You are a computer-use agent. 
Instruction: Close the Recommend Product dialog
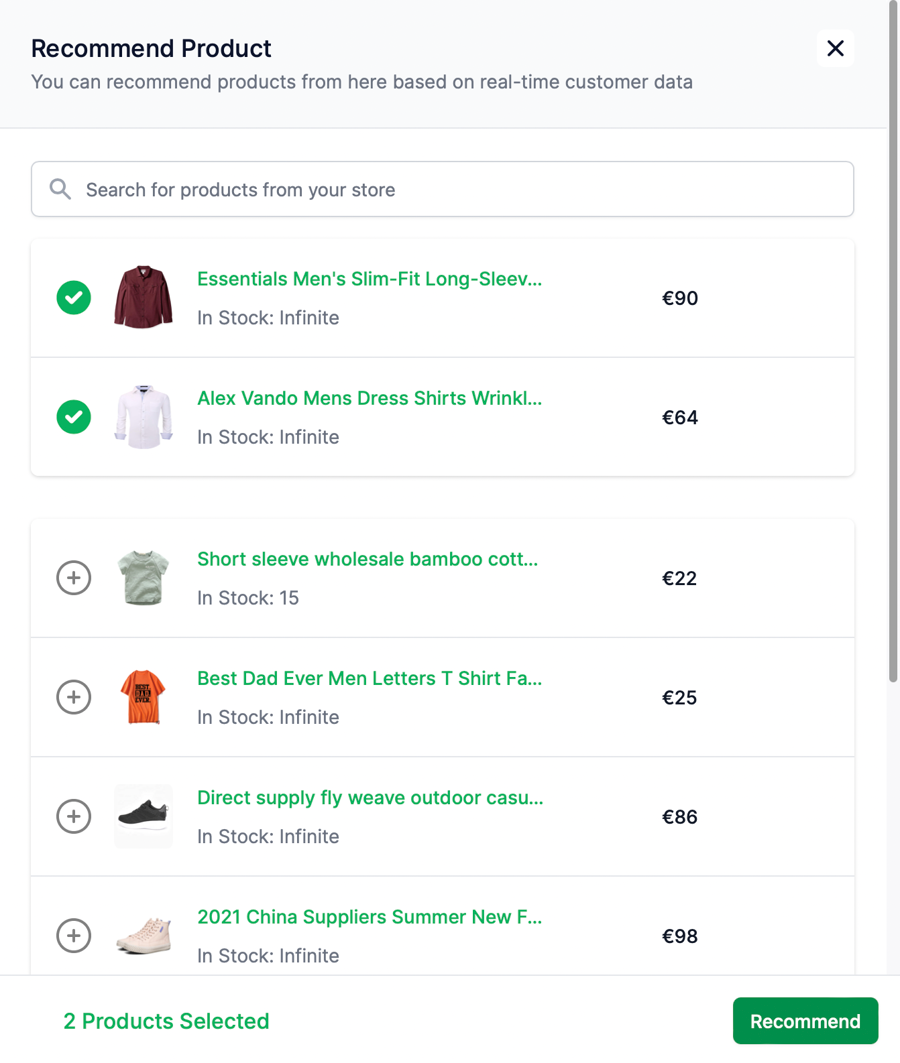click(x=835, y=48)
